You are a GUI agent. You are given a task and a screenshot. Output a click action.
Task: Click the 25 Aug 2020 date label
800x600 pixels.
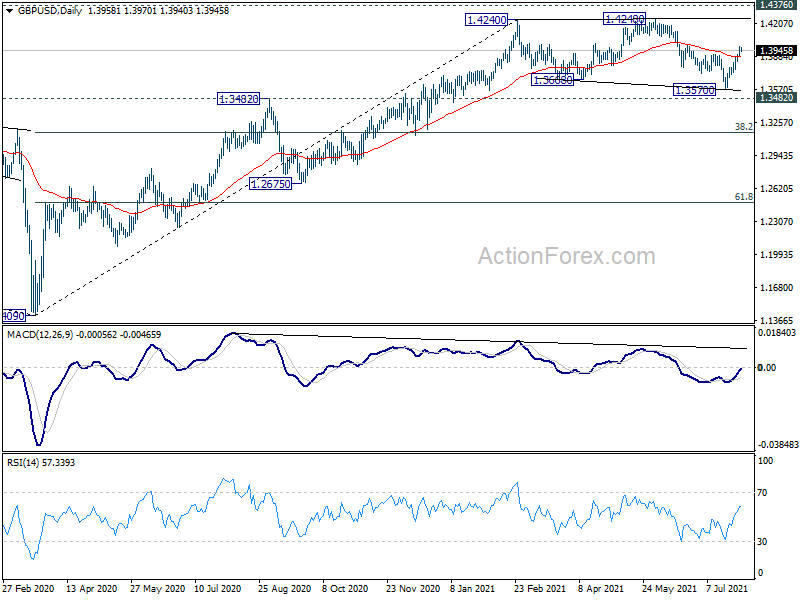pyautogui.click(x=285, y=589)
